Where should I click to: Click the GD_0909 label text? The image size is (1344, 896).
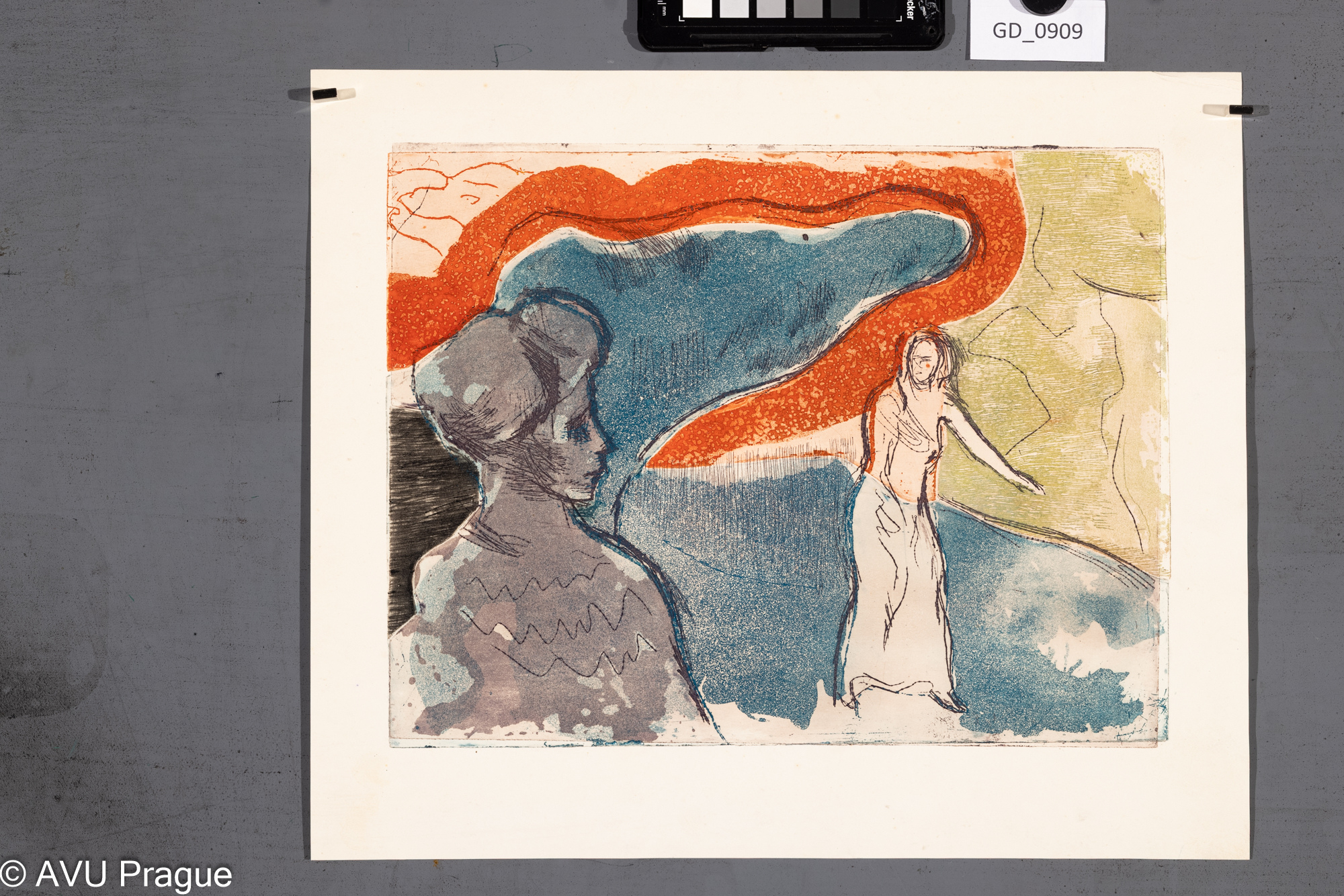[1037, 32]
